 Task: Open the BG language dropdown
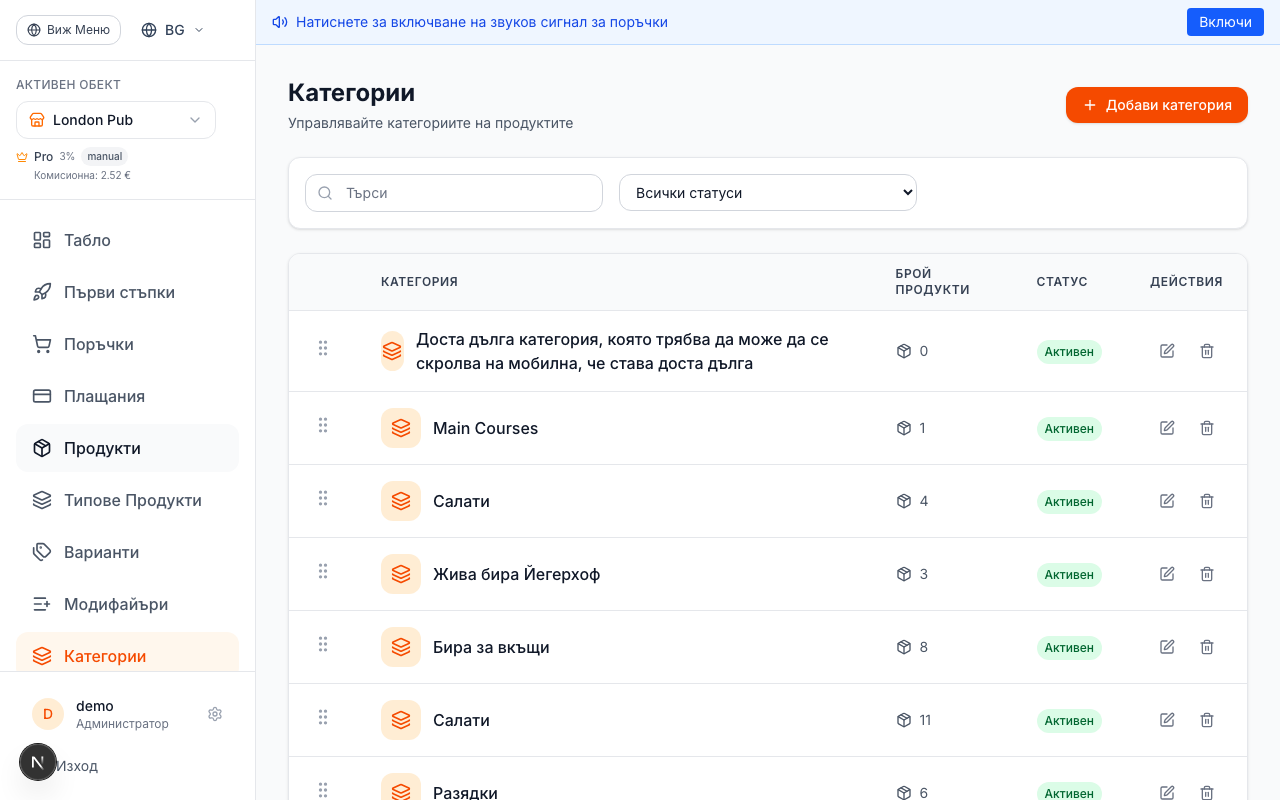pos(171,29)
